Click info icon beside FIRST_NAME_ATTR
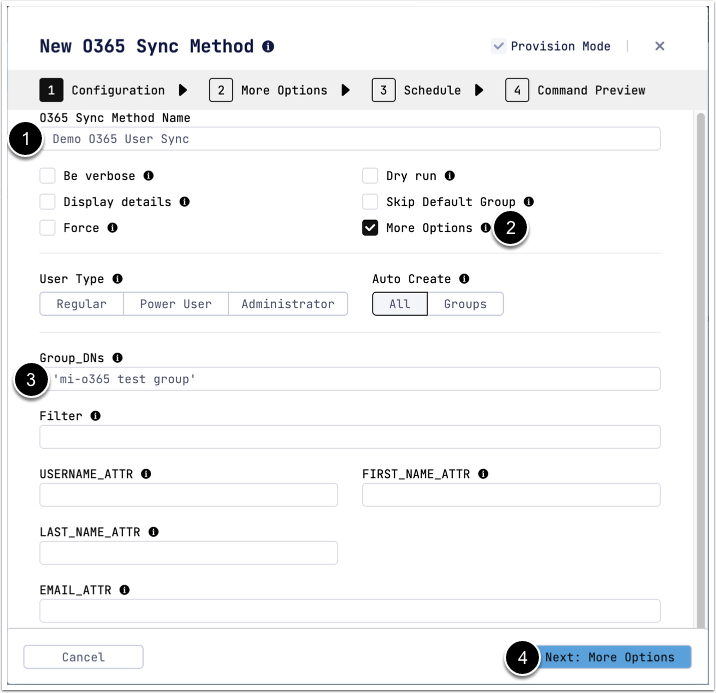This screenshot has height=693, width=716. pos(483,474)
